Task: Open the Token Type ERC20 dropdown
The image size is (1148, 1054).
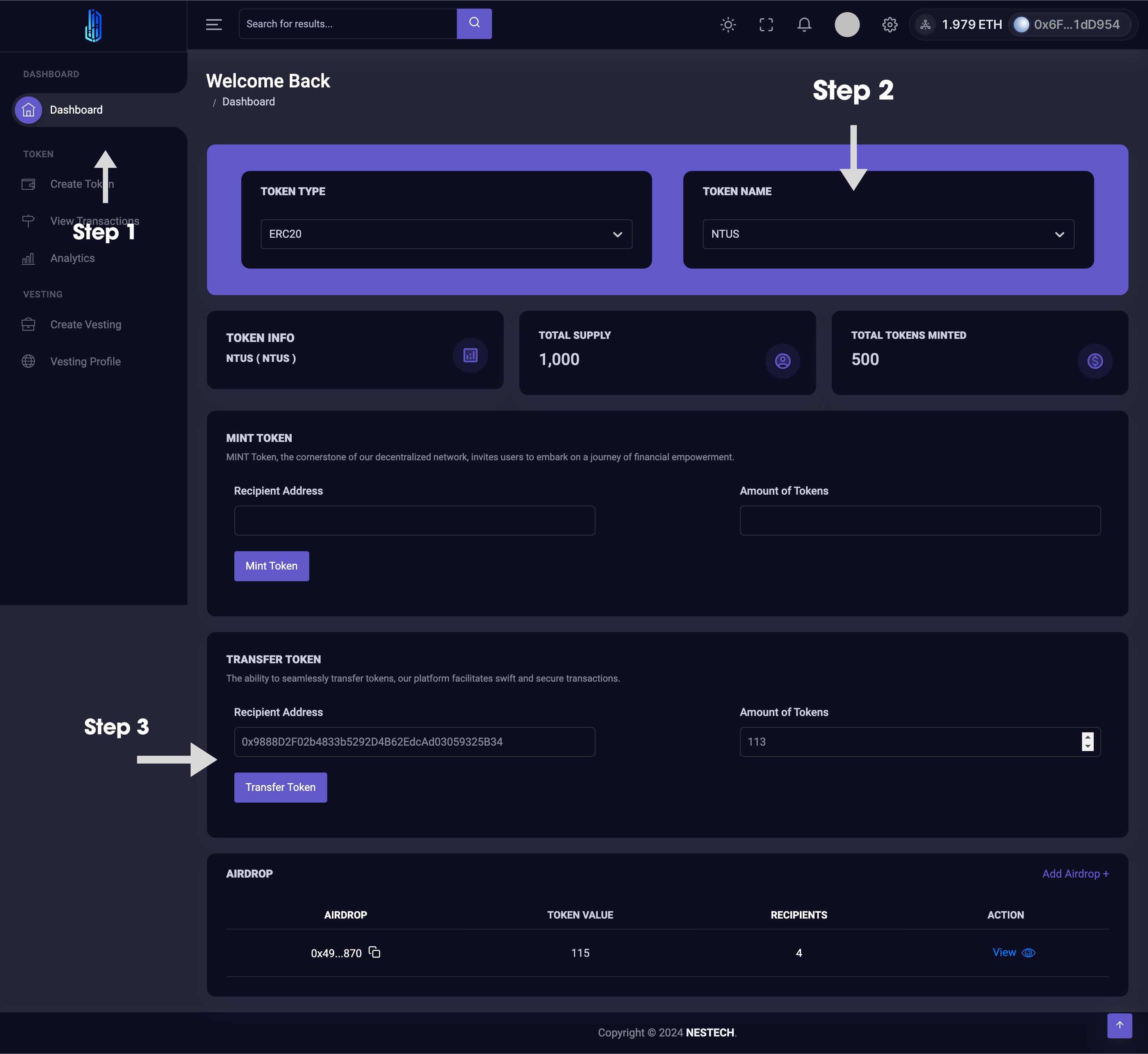Action: coord(446,234)
